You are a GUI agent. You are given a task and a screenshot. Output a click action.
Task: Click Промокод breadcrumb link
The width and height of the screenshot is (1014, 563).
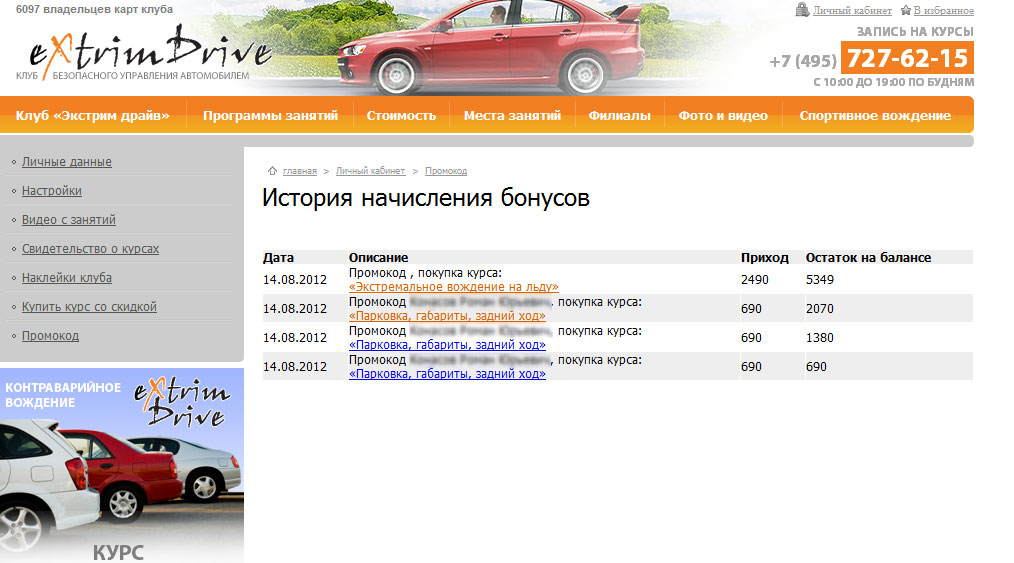pos(446,171)
